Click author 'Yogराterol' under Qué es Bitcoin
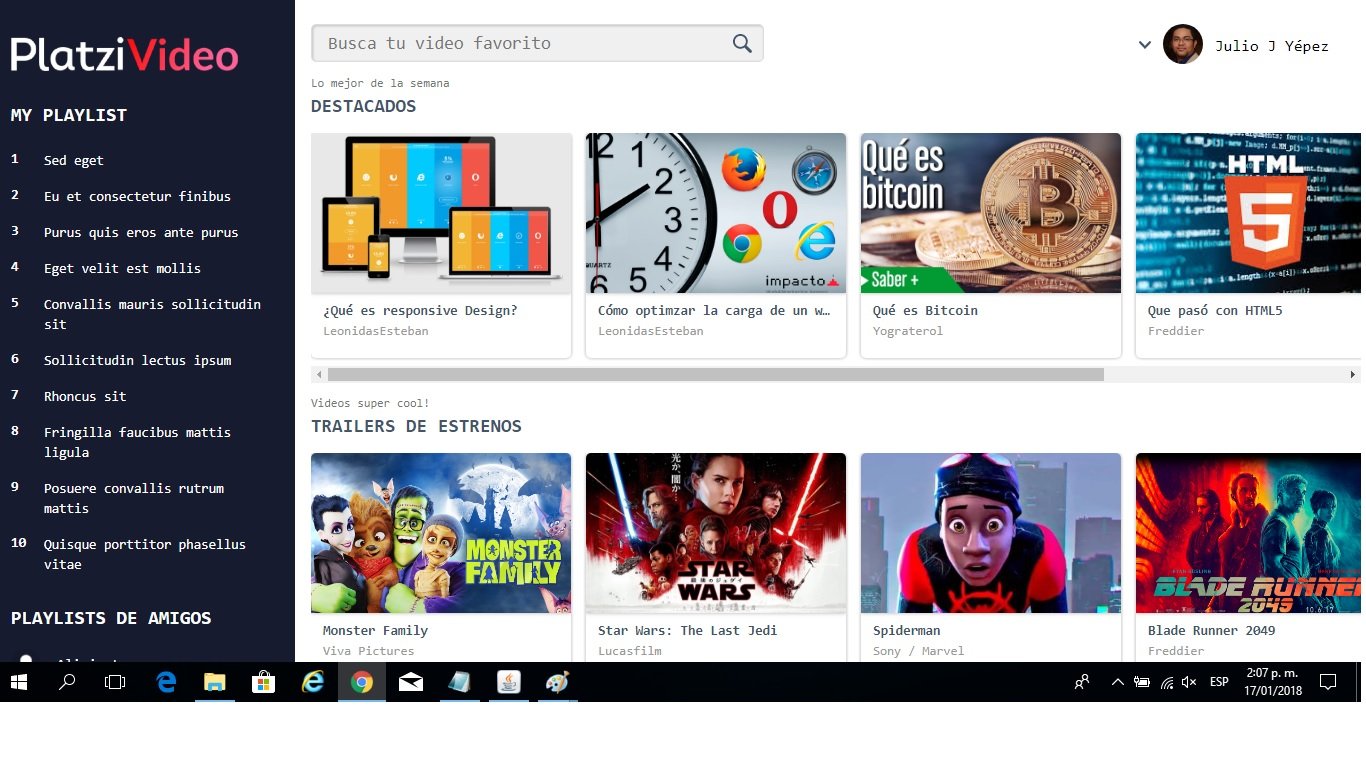Viewport: 1366px width, 768px height. coord(908,331)
